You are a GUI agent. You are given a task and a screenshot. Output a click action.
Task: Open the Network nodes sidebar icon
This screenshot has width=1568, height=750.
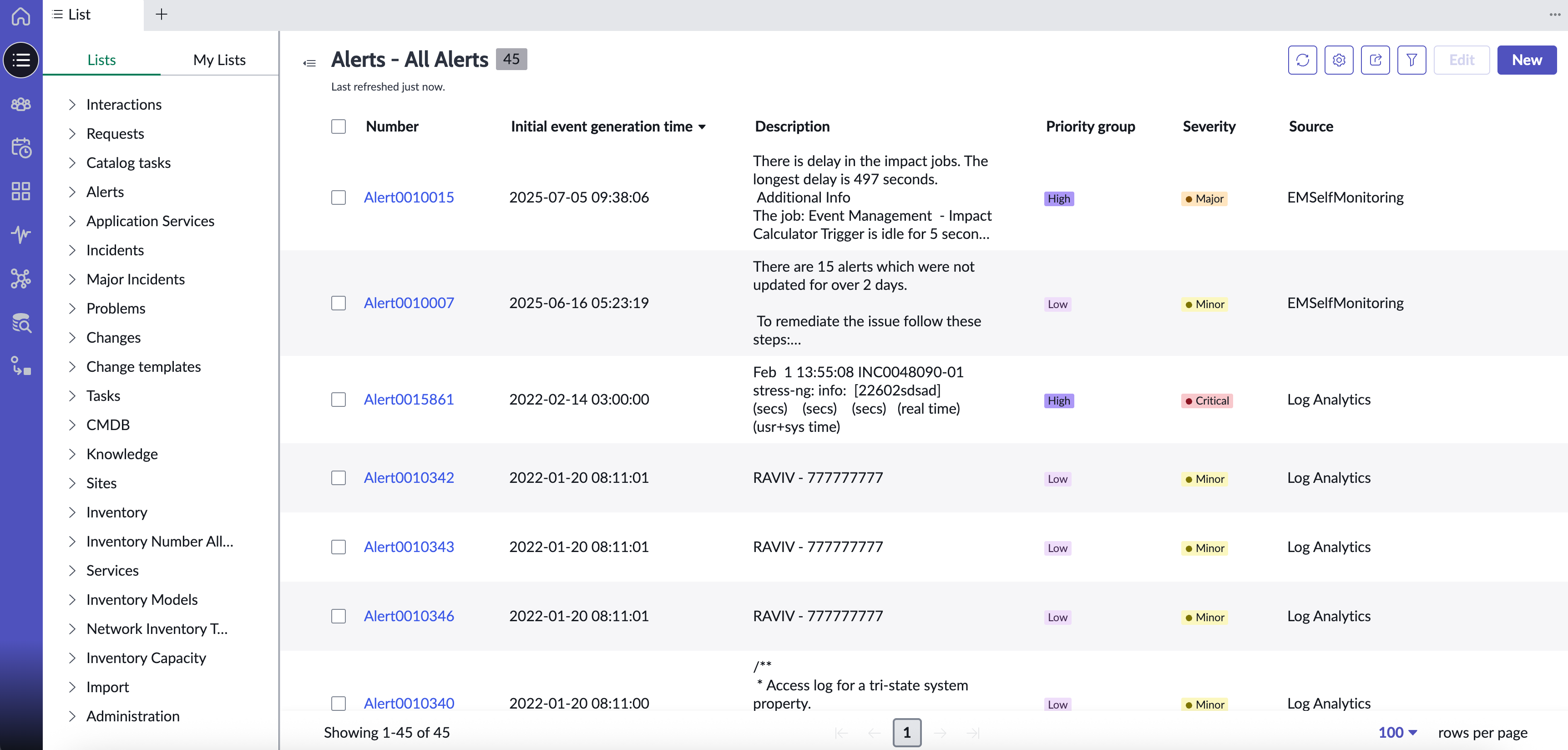(x=20, y=278)
